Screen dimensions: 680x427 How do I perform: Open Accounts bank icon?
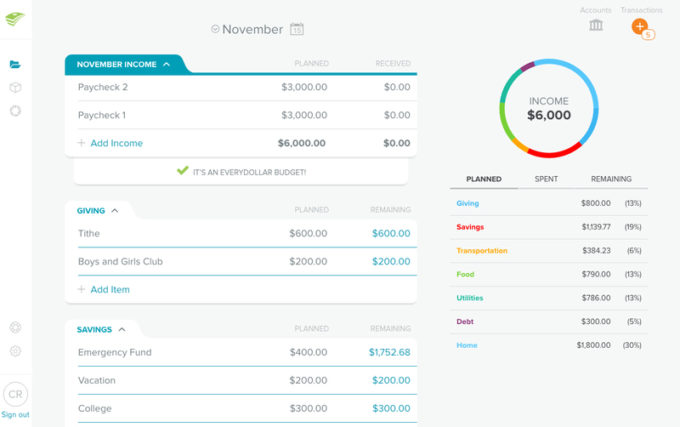click(596, 25)
